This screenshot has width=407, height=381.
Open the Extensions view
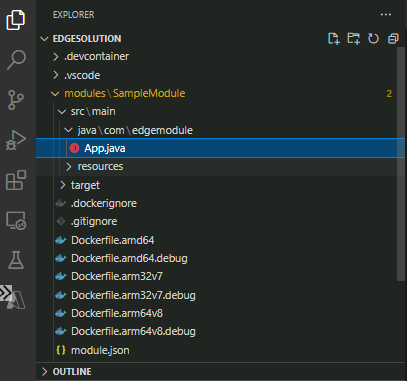click(16, 180)
